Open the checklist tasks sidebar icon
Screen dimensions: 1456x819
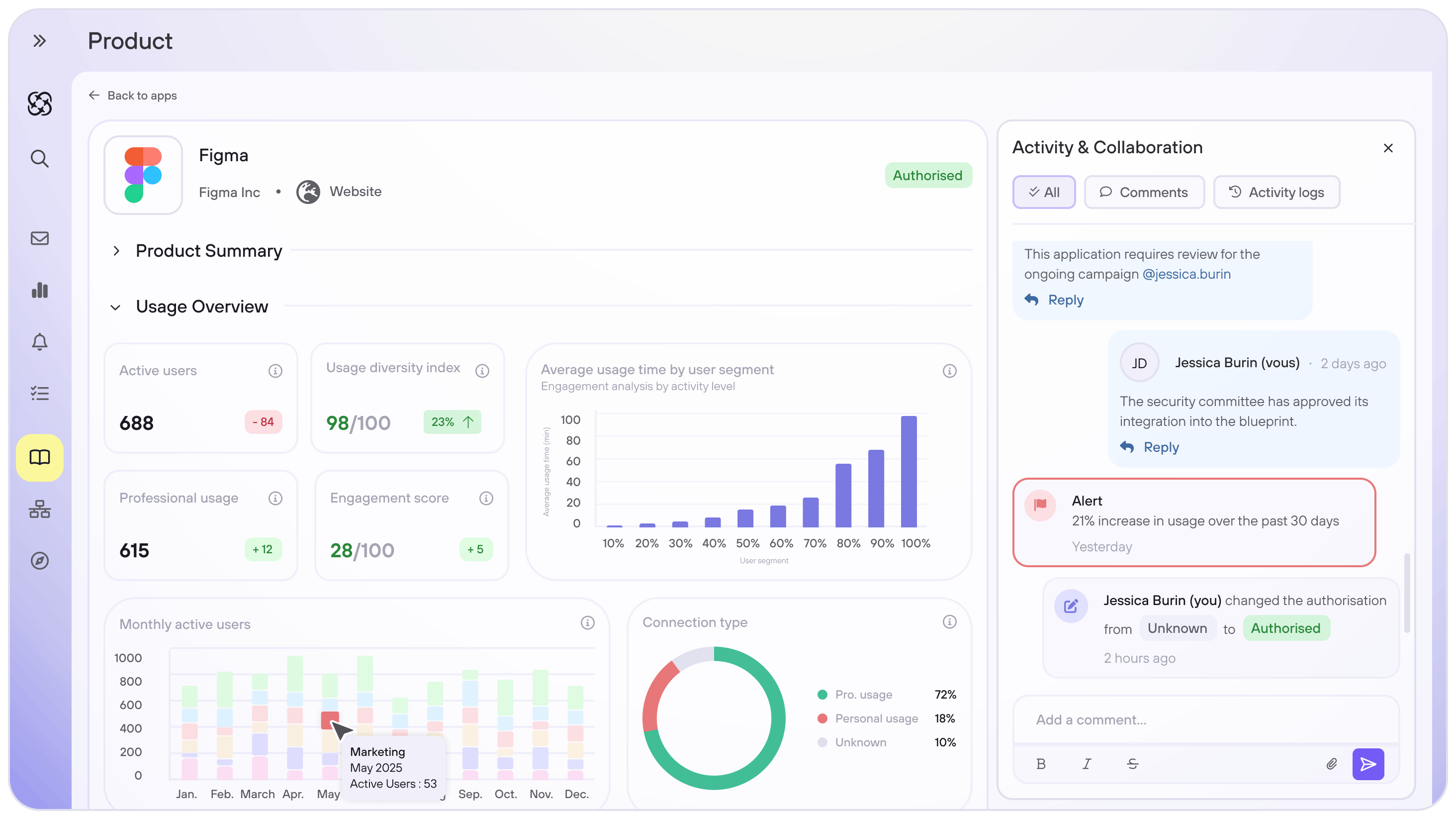click(x=39, y=393)
